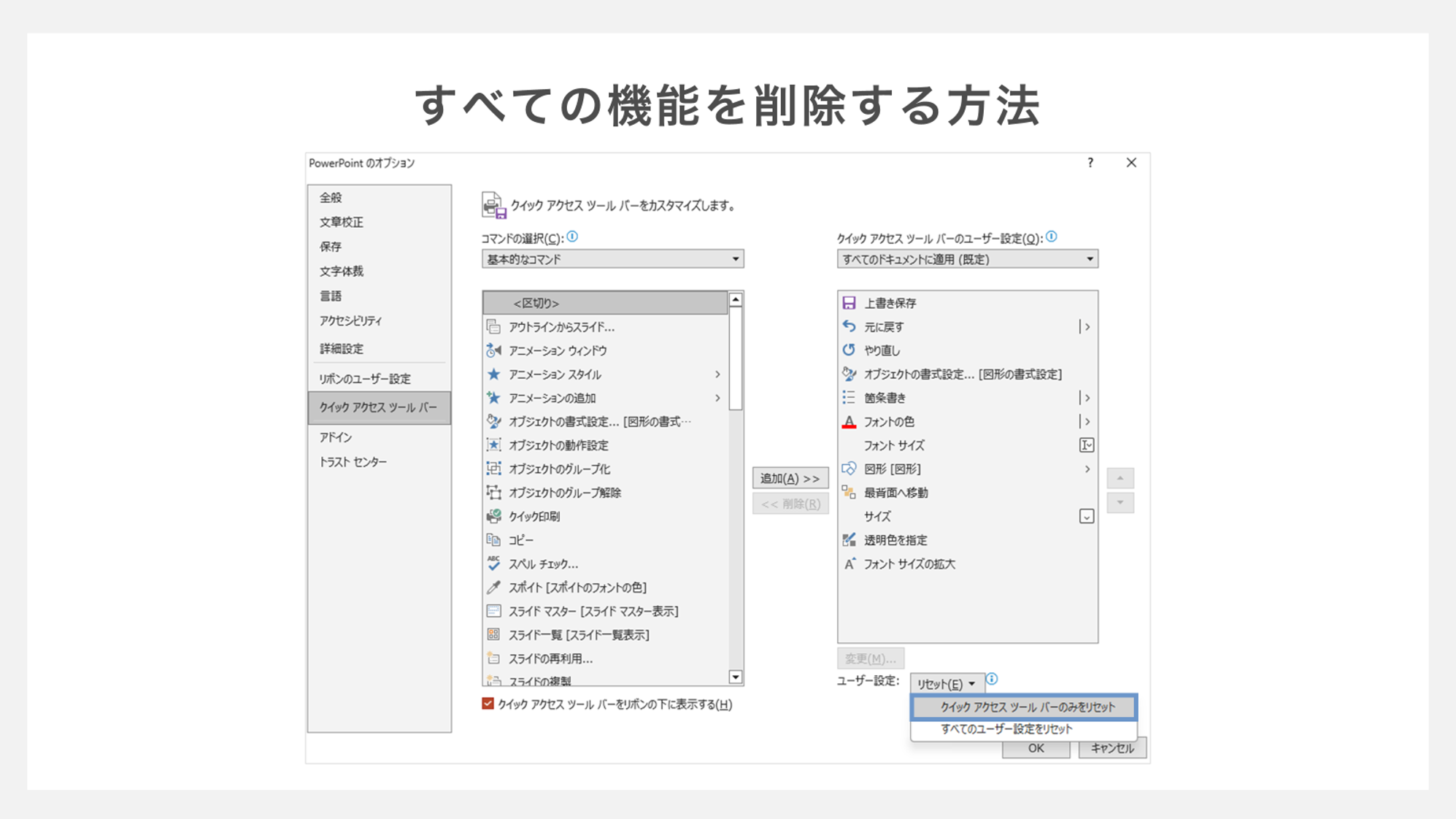This screenshot has height=819, width=1456.
Task: Select the <区切り> separator row
Action: click(x=605, y=303)
